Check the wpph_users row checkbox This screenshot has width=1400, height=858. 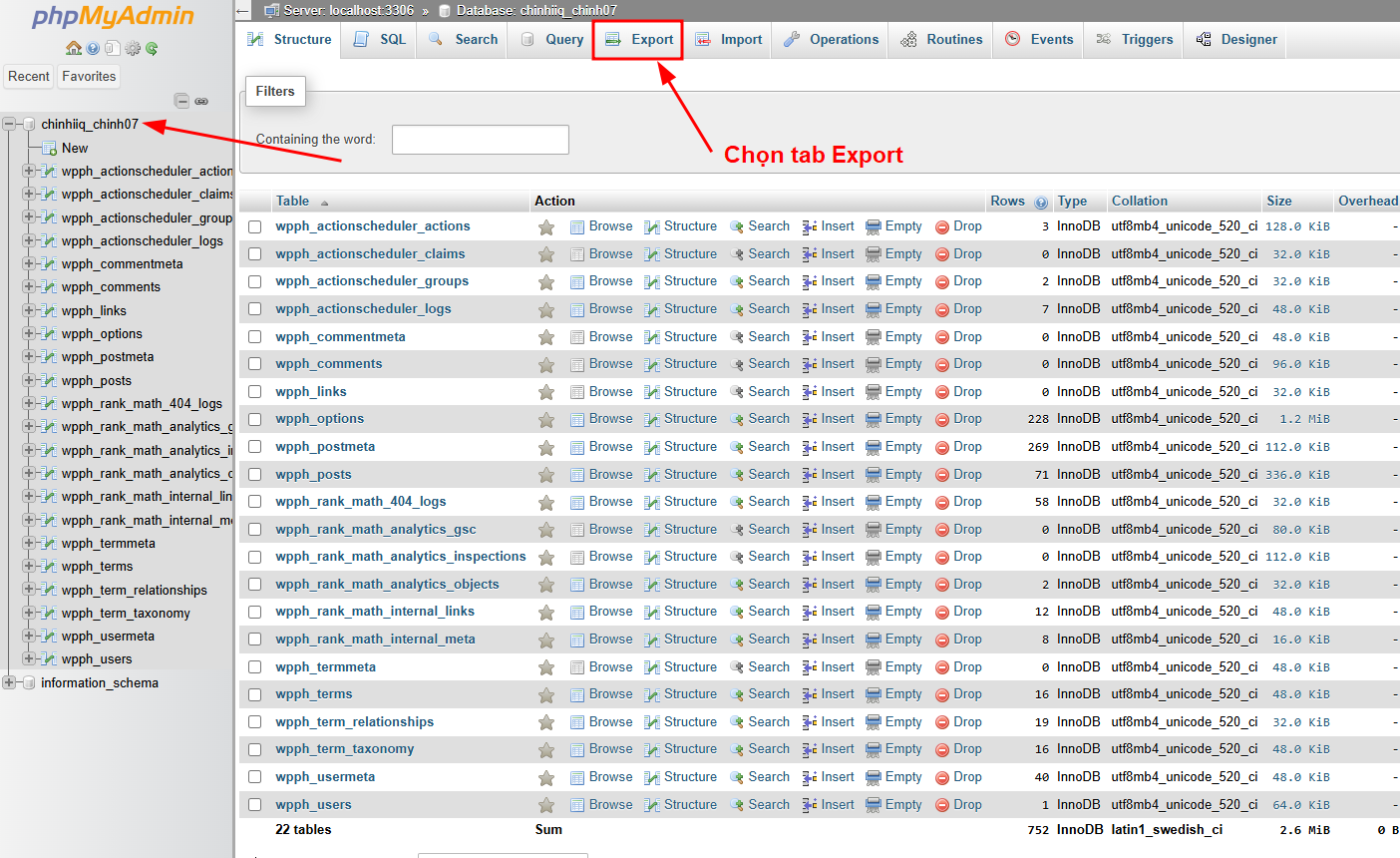[x=255, y=805]
